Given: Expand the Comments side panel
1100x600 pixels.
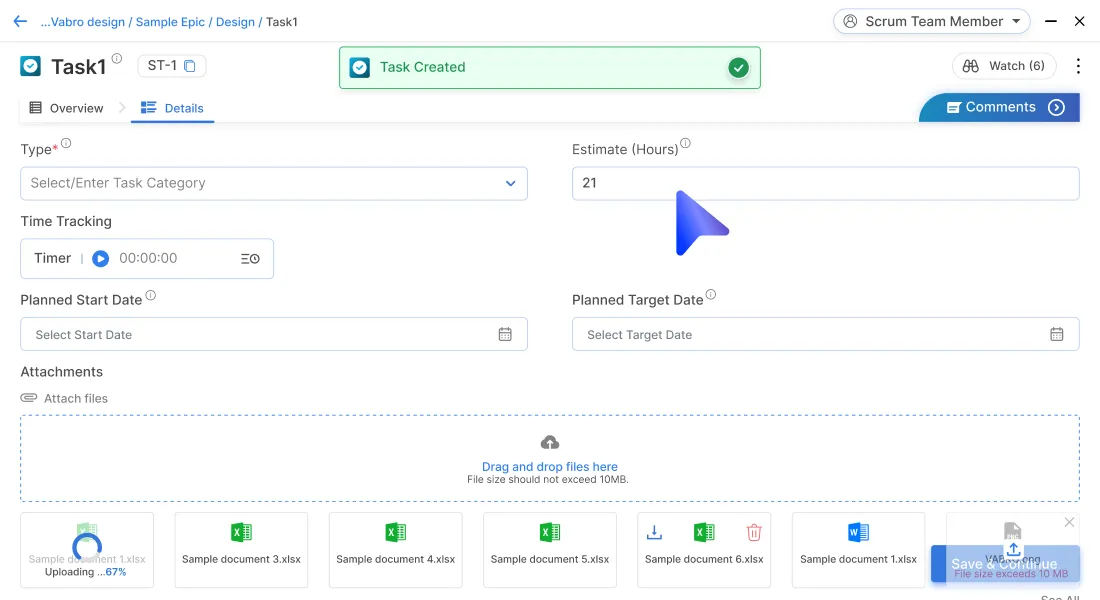Looking at the screenshot, I should coord(1056,108).
